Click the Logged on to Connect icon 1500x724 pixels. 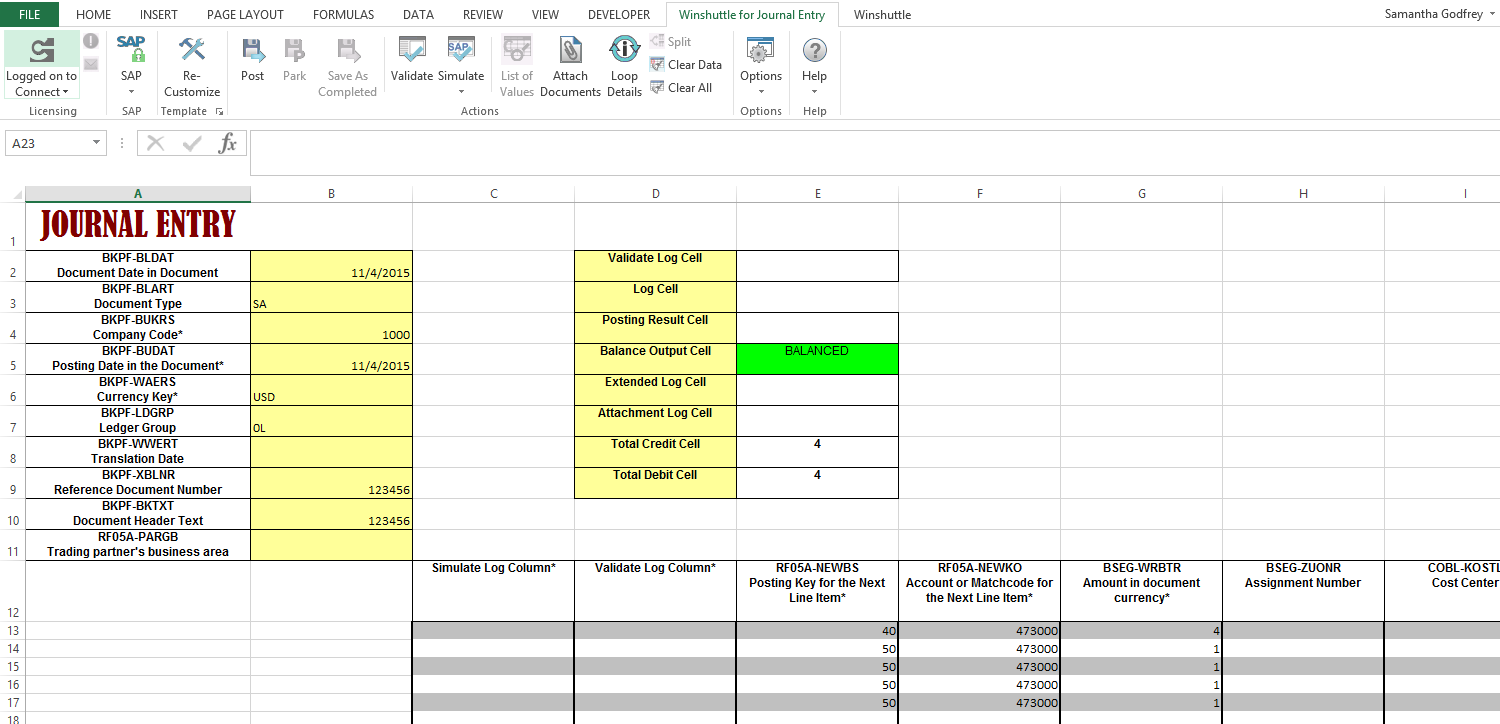point(42,50)
